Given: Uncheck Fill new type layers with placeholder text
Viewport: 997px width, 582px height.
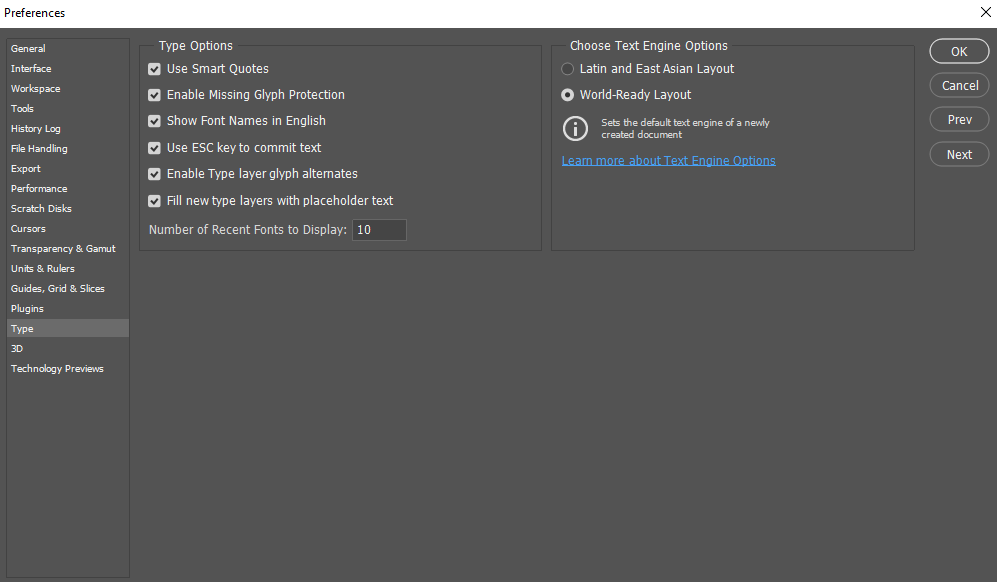Looking at the screenshot, I should pos(155,201).
